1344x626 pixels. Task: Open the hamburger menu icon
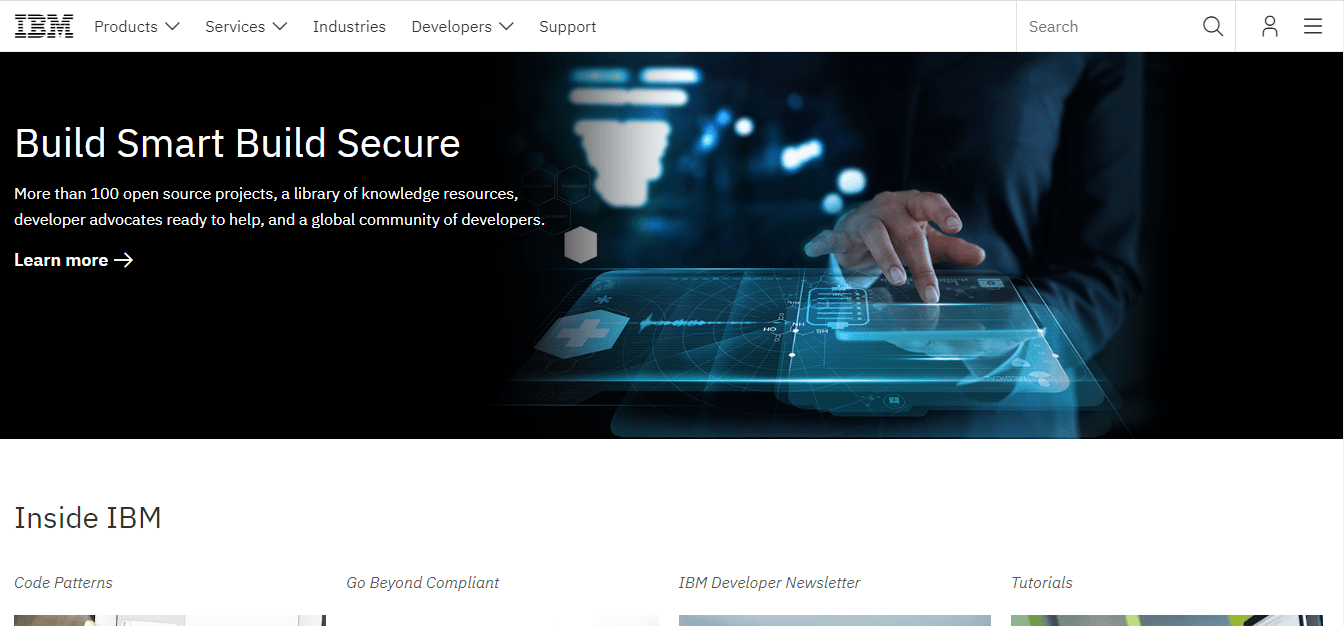[x=1313, y=27]
